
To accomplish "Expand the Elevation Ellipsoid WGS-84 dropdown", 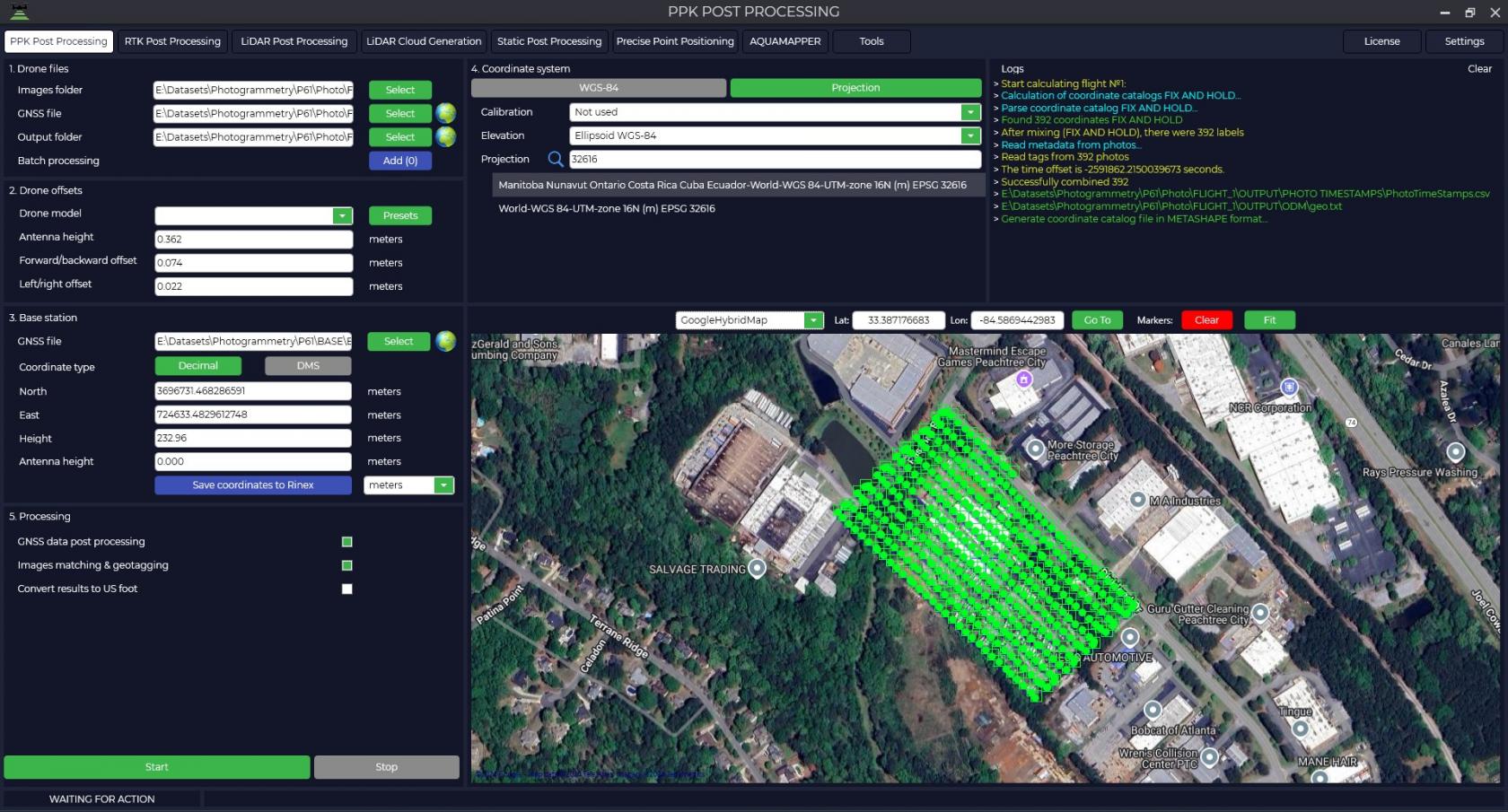I will coord(970,135).
